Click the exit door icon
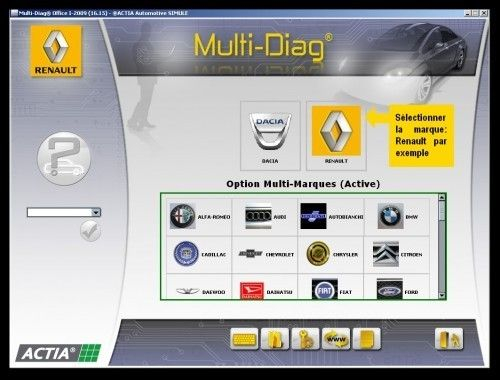This screenshot has height=380, width=500. pyautogui.click(x=449, y=339)
